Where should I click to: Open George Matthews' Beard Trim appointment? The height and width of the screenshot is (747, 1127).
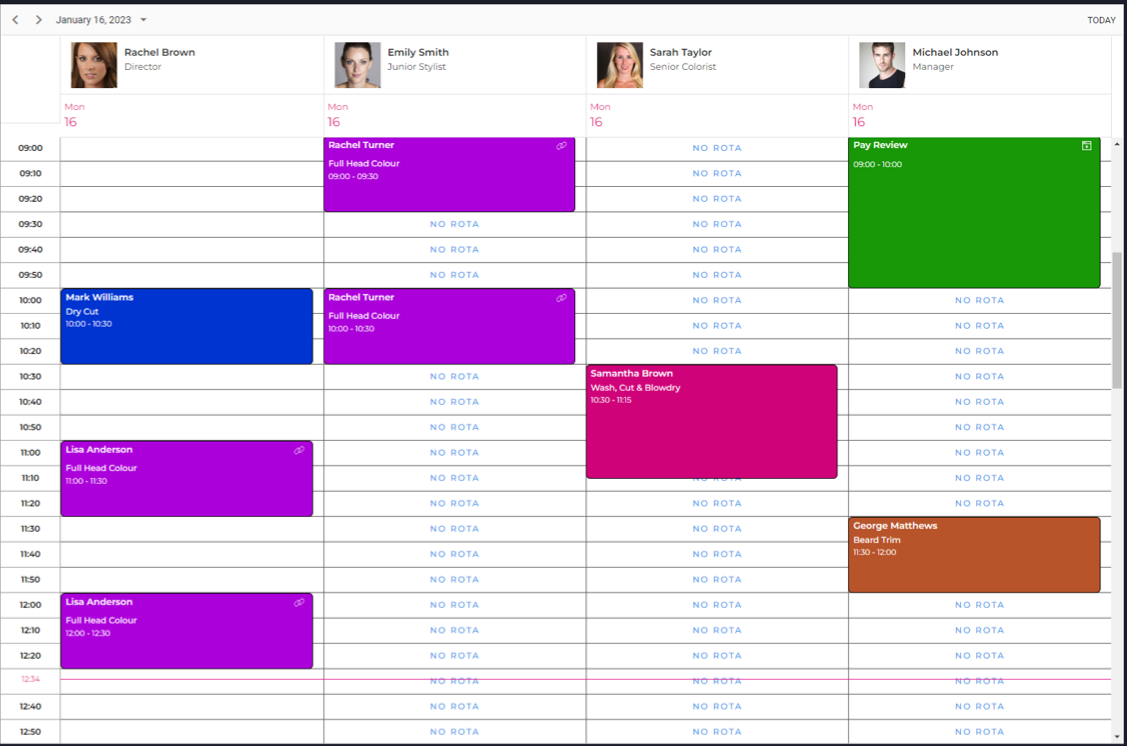coord(973,552)
